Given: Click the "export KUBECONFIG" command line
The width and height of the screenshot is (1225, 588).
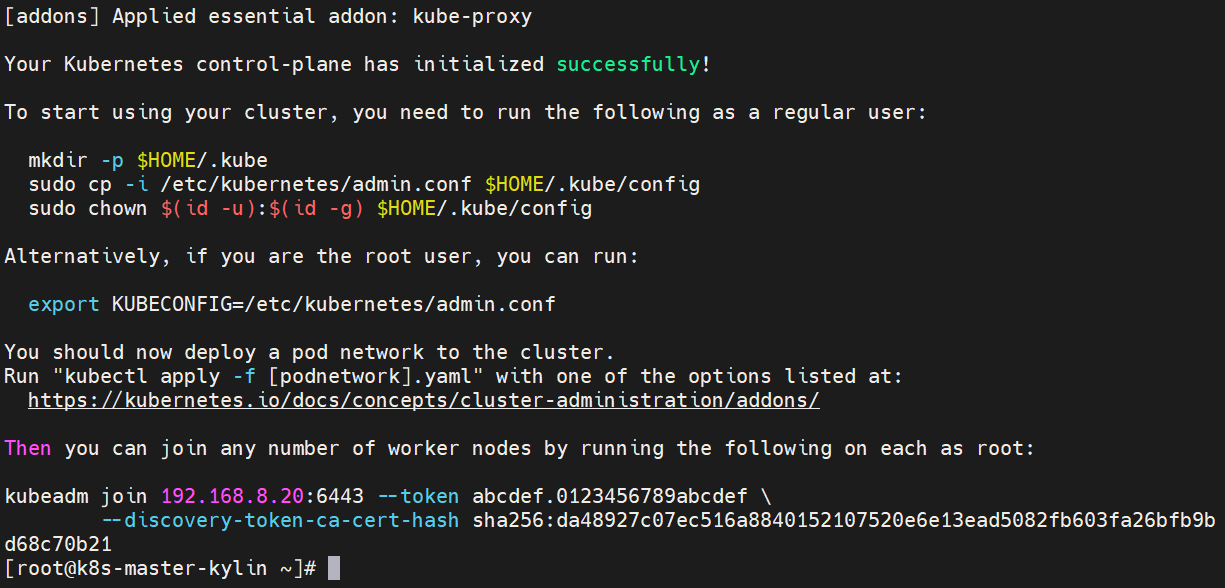Looking at the screenshot, I should (291, 304).
